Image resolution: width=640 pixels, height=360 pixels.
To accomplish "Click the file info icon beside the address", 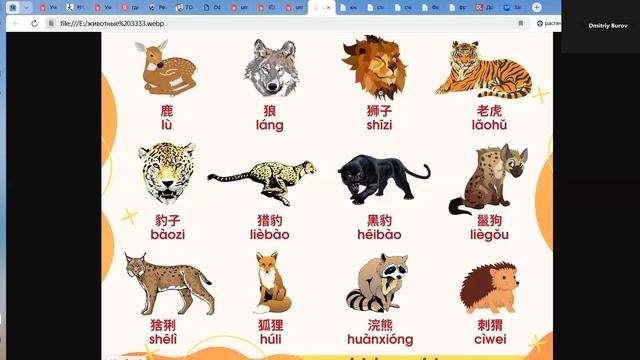I will (51, 24).
